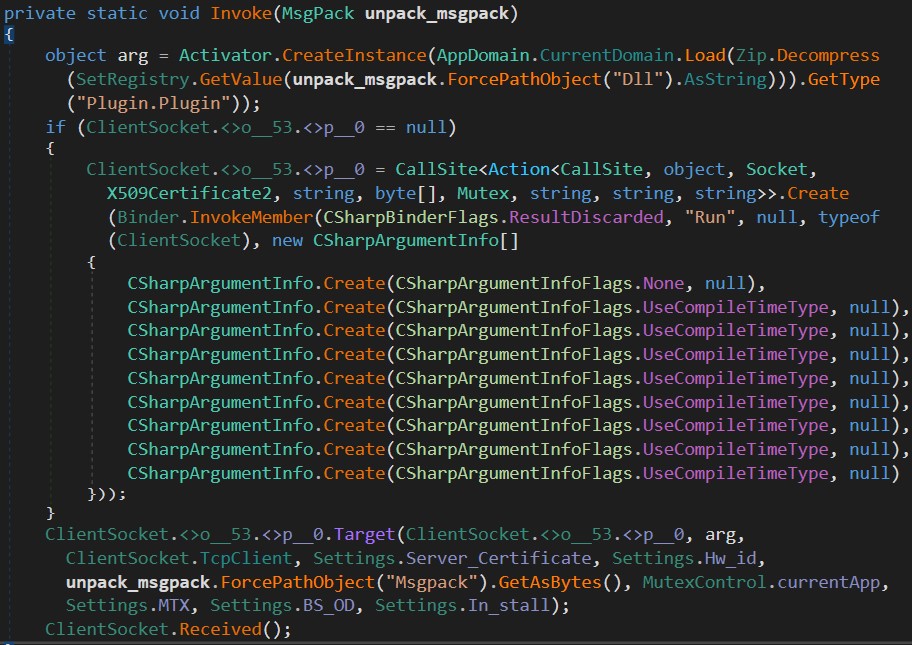Click the currentApp field
Image resolution: width=912 pixels, height=645 pixels.
(x=828, y=582)
